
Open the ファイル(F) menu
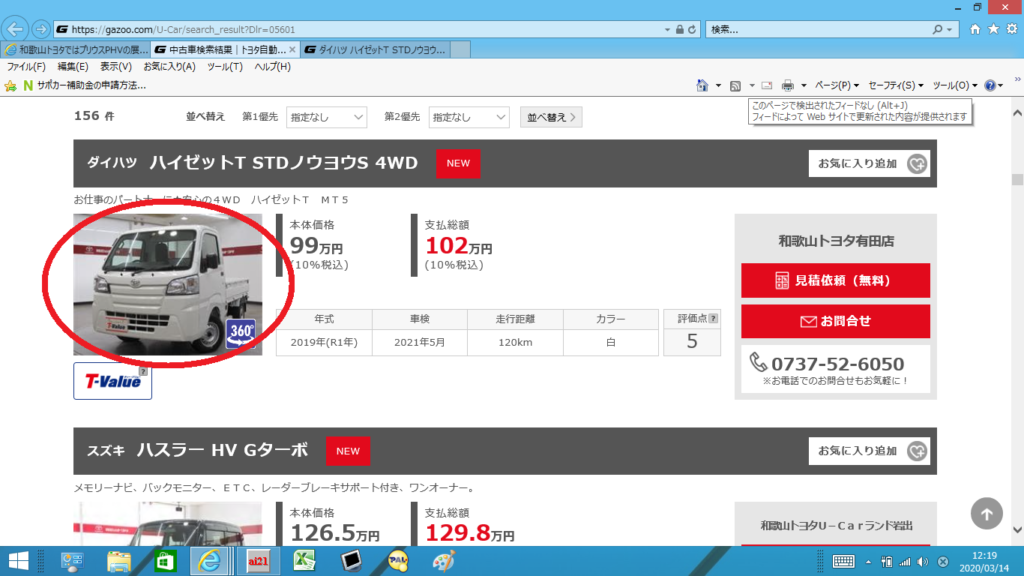coord(26,67)
